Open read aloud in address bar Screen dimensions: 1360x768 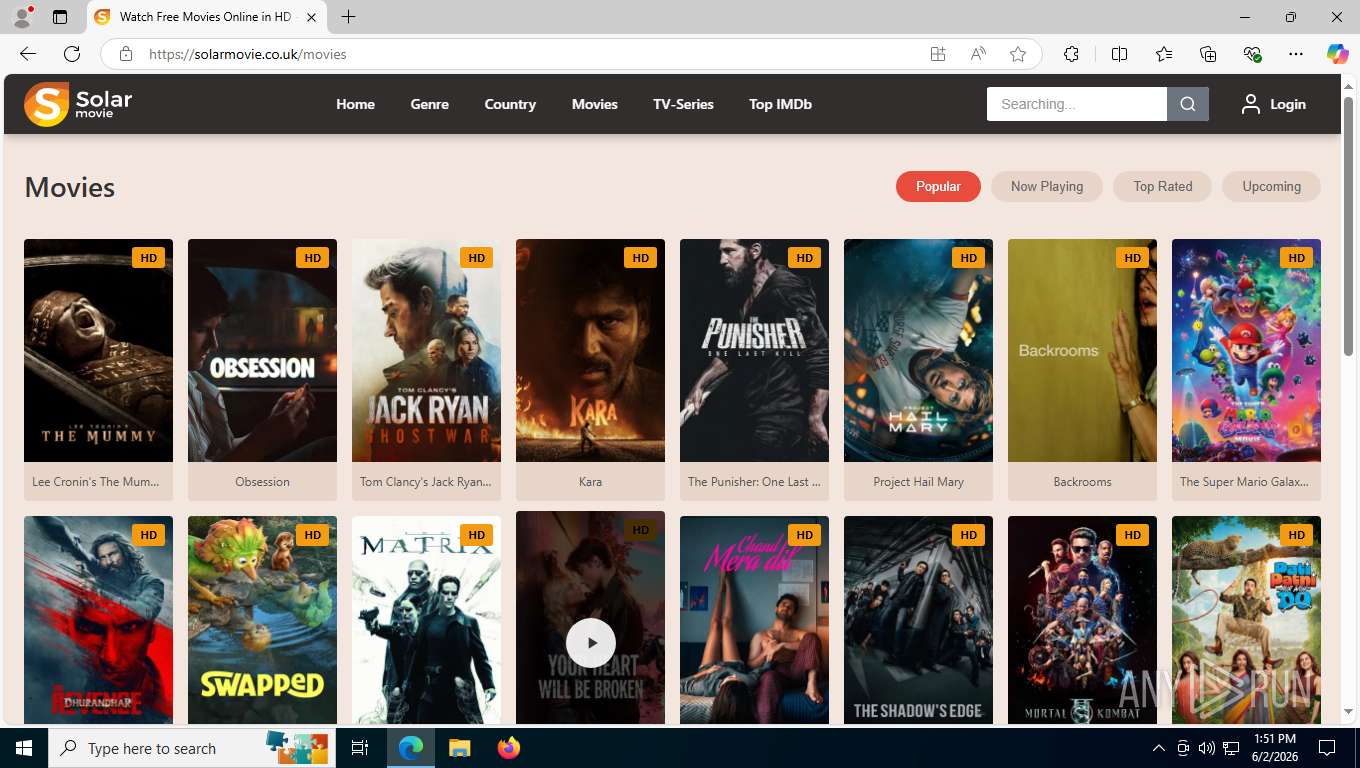978,54
